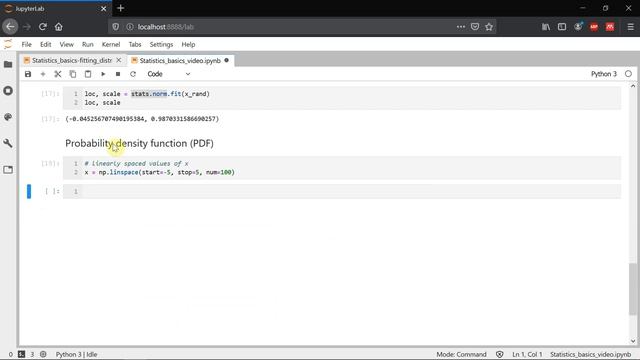Close the Statistics_basics-fitting_distr tab
This screenshot has width=640, height=360.
[x=119, y=60]
